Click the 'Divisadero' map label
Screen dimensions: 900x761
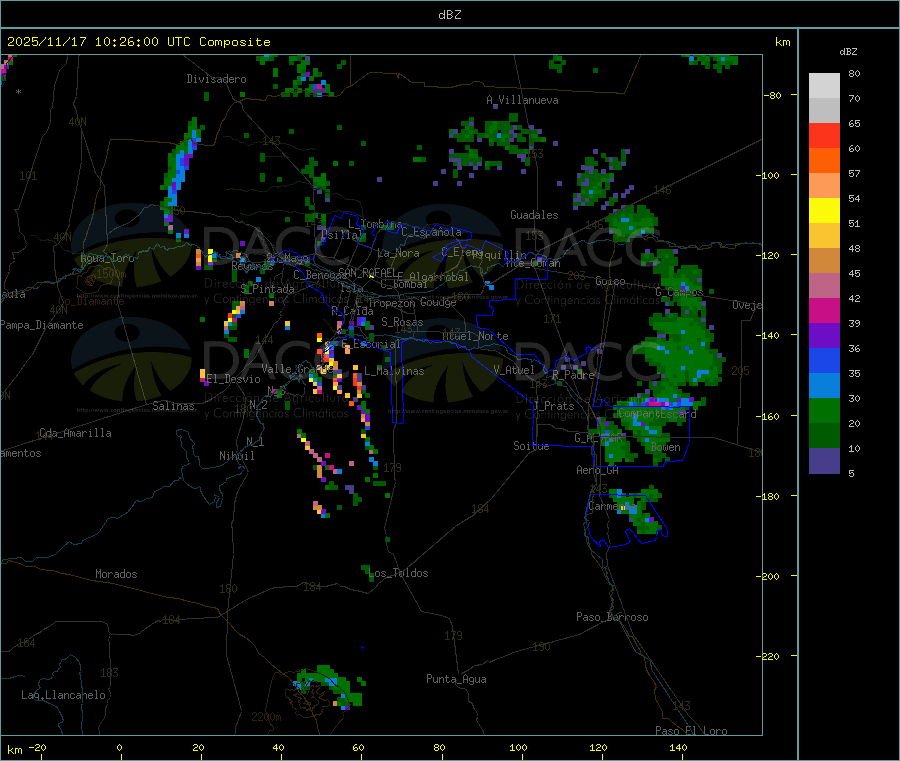pyautogui.click(x=216, y=79)
